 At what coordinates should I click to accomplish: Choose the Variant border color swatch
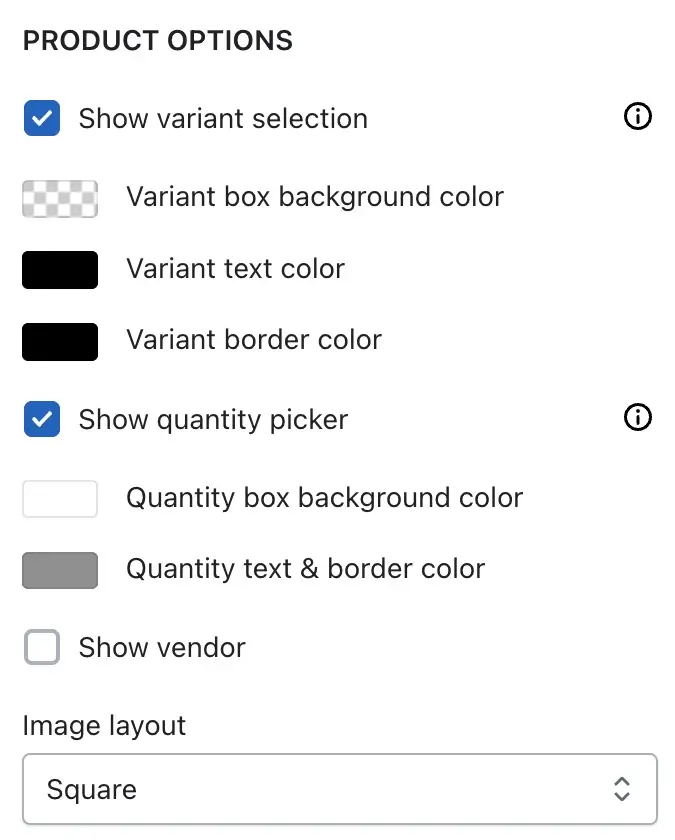(x=60, y=342)
